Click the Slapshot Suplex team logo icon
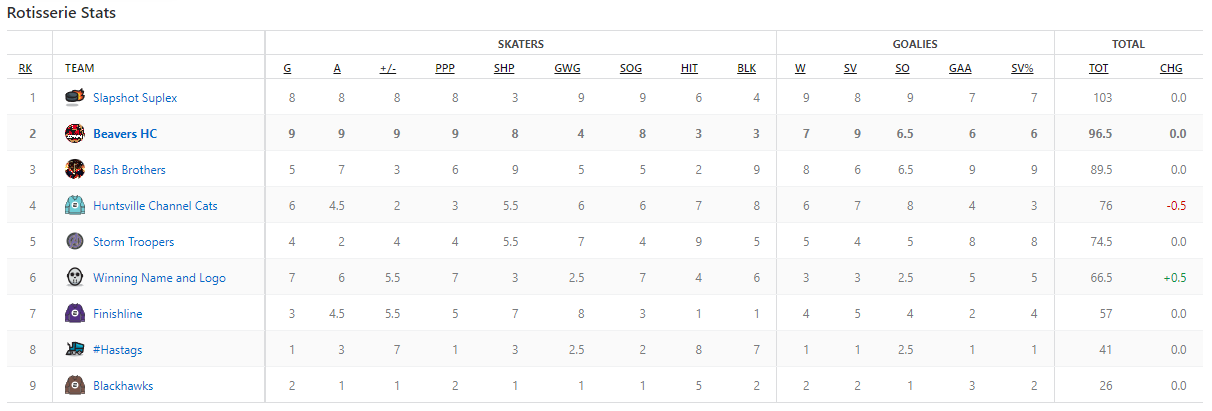Image resolution: width=1212 pixels, height=411 pixels. click(x=74, y=98)
